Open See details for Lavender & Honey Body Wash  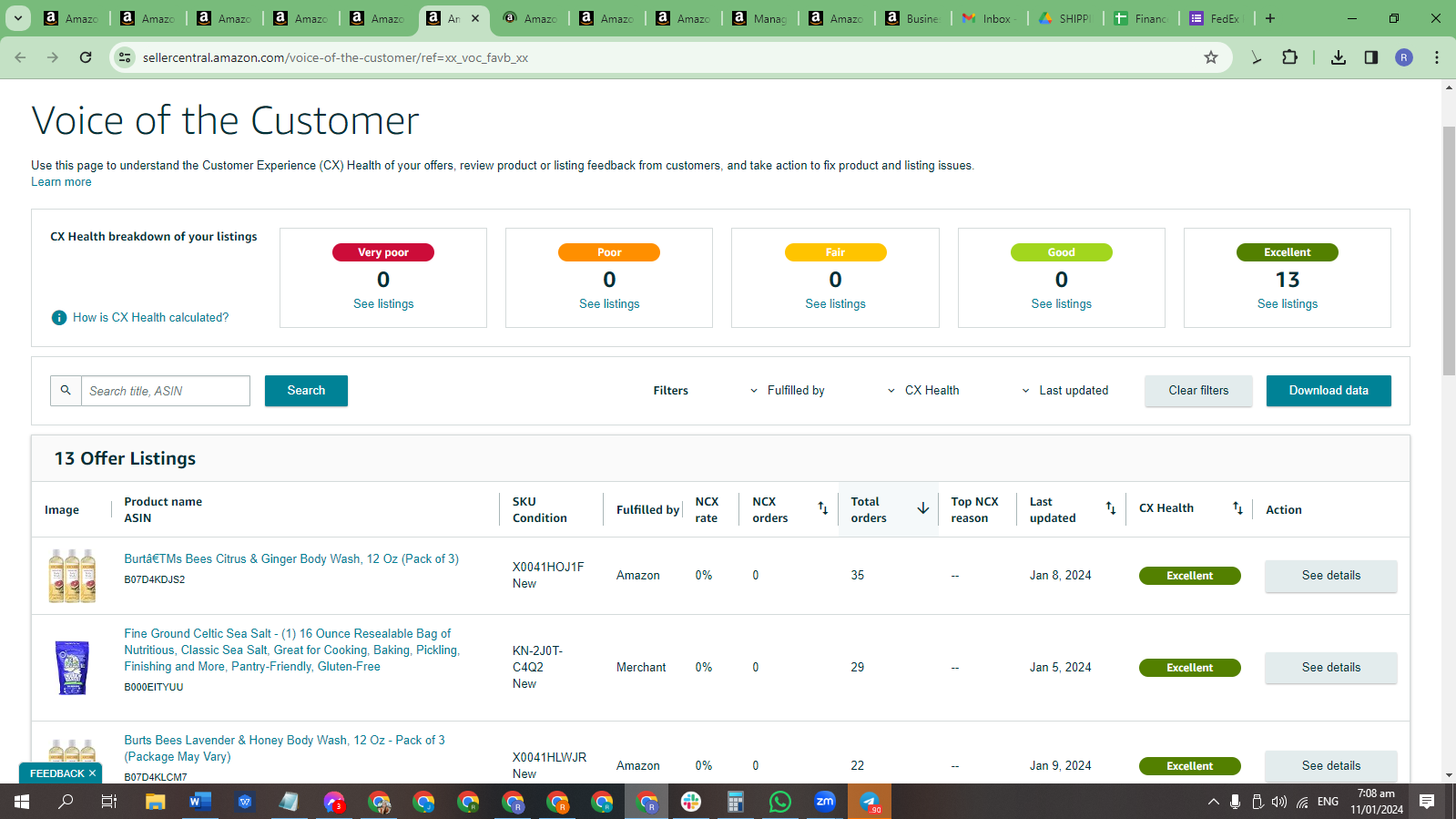1330,766
